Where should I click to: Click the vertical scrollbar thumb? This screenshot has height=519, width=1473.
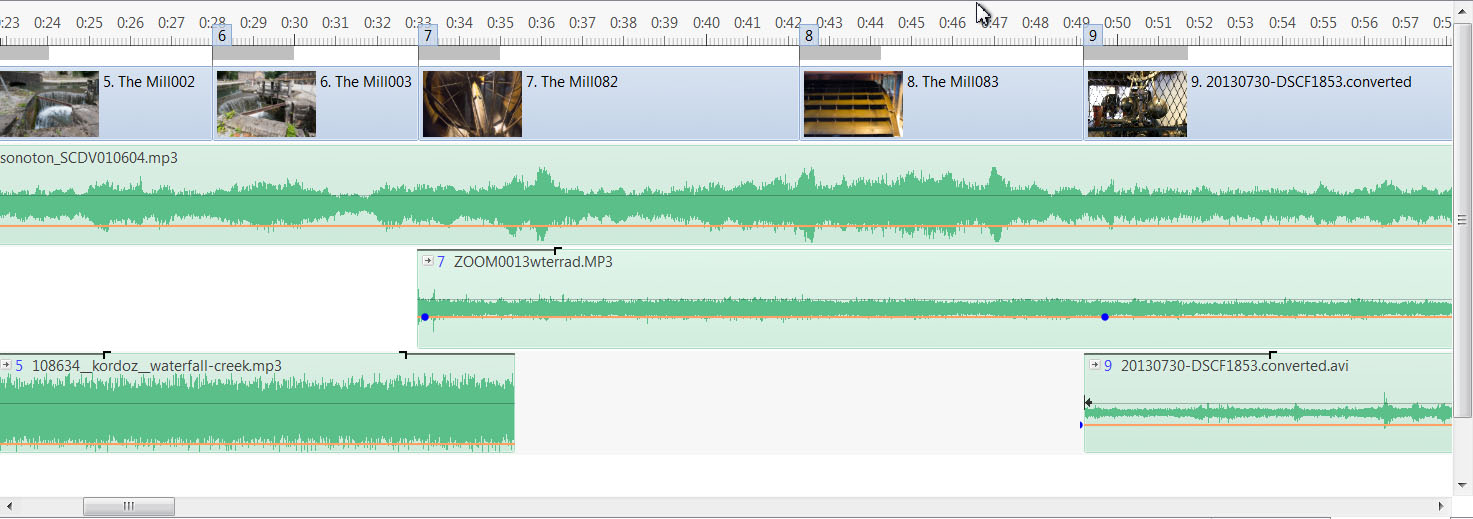[x=1461, y=220]
